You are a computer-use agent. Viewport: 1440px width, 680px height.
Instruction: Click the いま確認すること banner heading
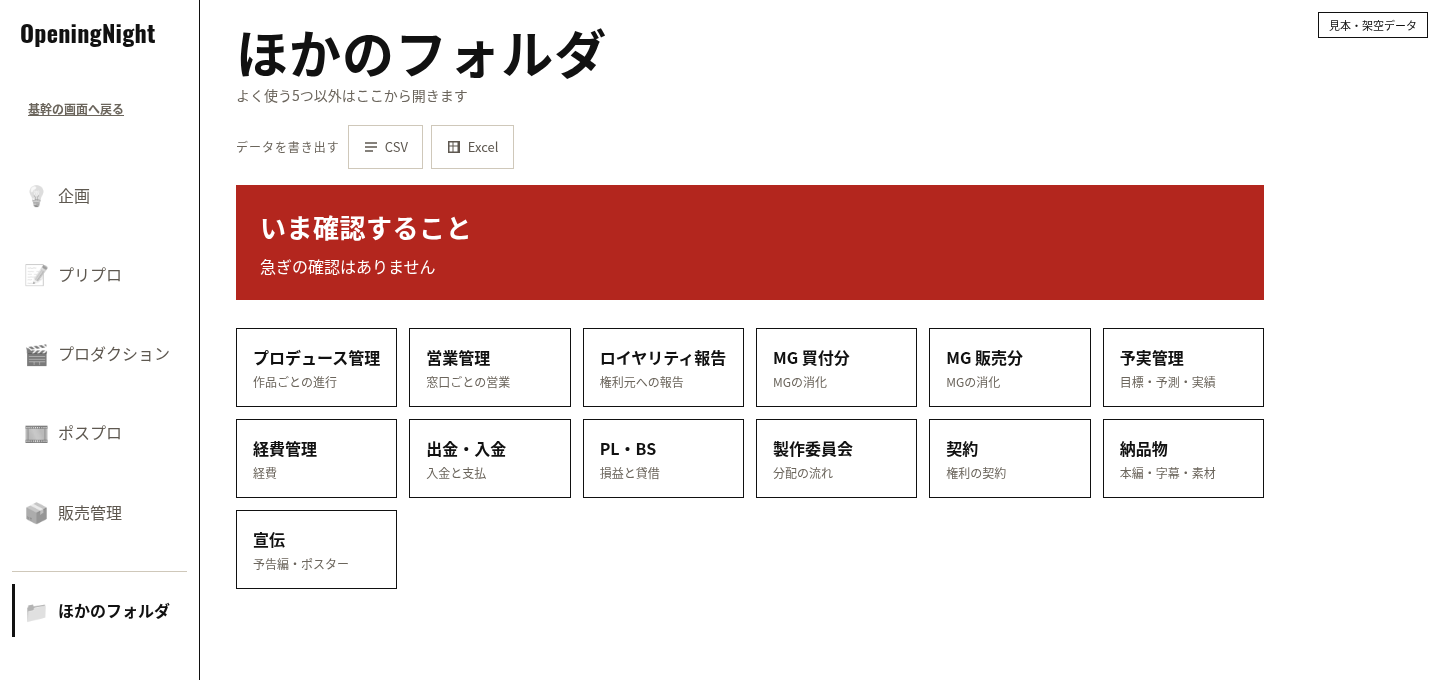(x=365, y=228)
